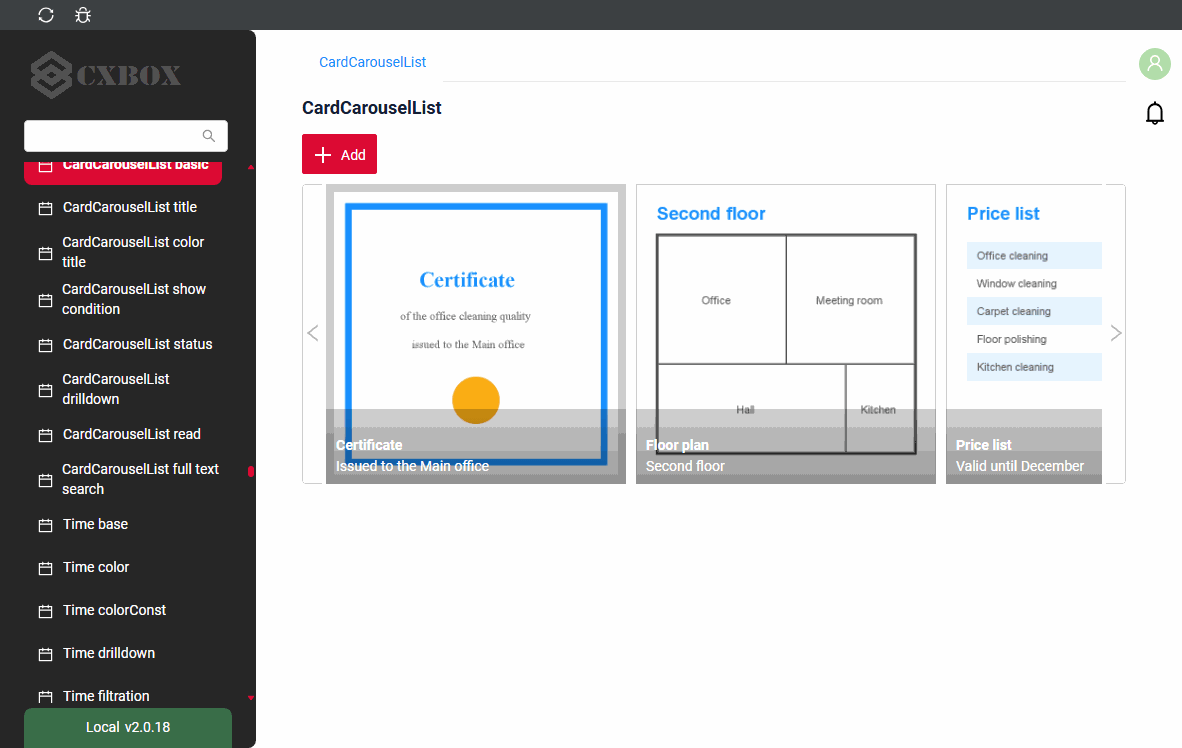Select CardCarouselList basic menu item

coord(123,171)
